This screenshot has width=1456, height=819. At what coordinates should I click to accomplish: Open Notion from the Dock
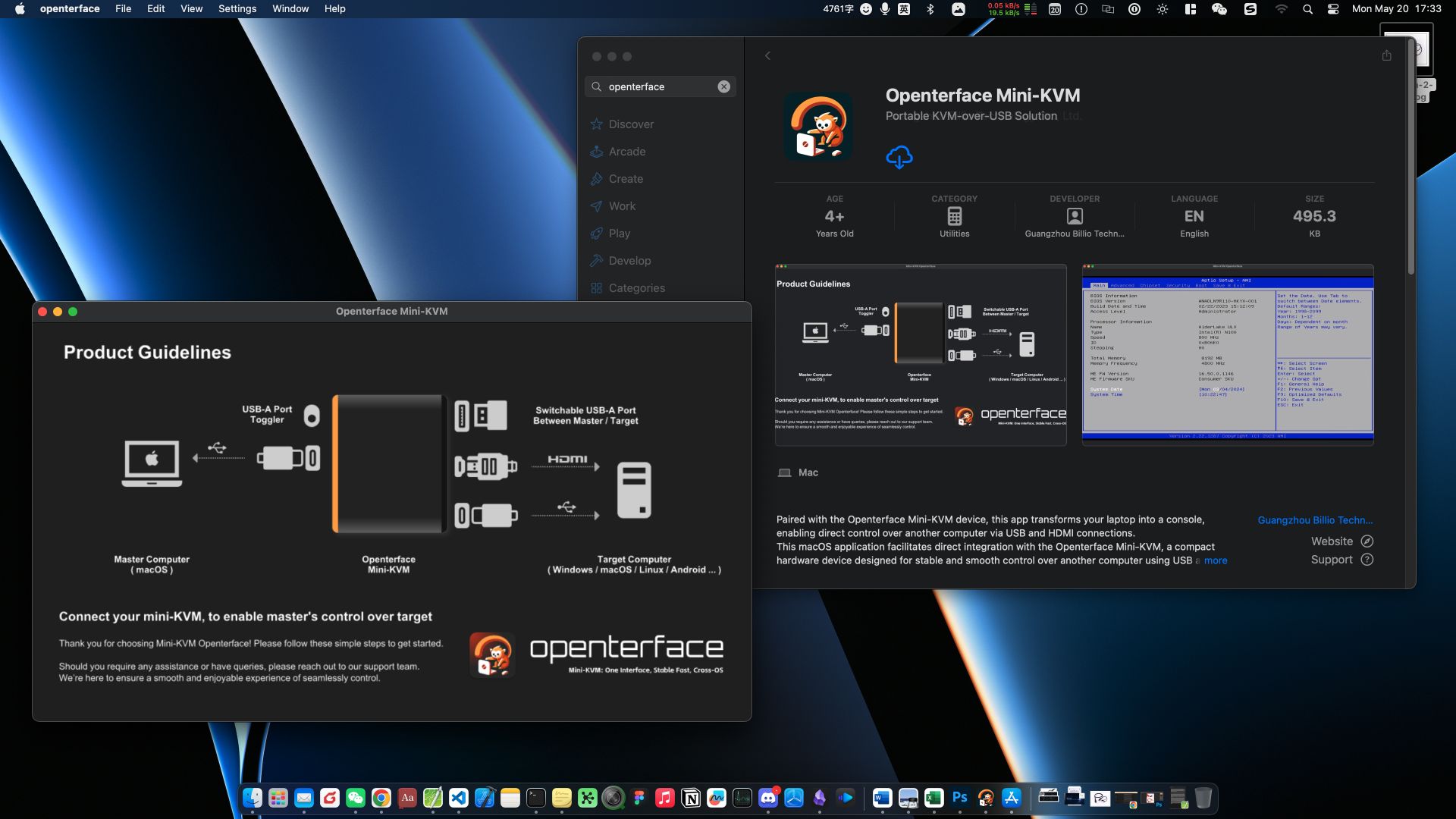coord(691,798)
